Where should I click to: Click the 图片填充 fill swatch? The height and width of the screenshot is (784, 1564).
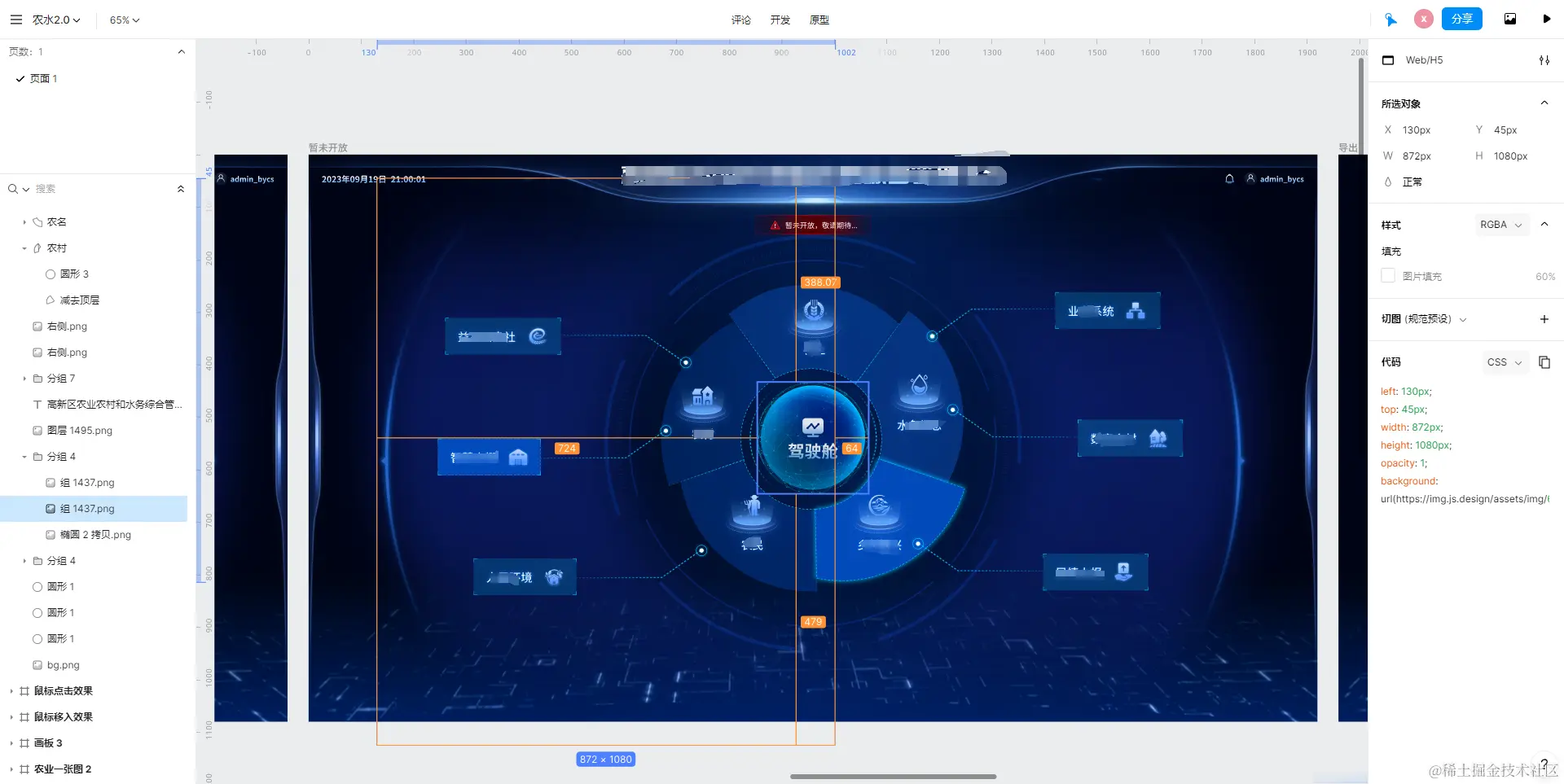click(1388, 276)
